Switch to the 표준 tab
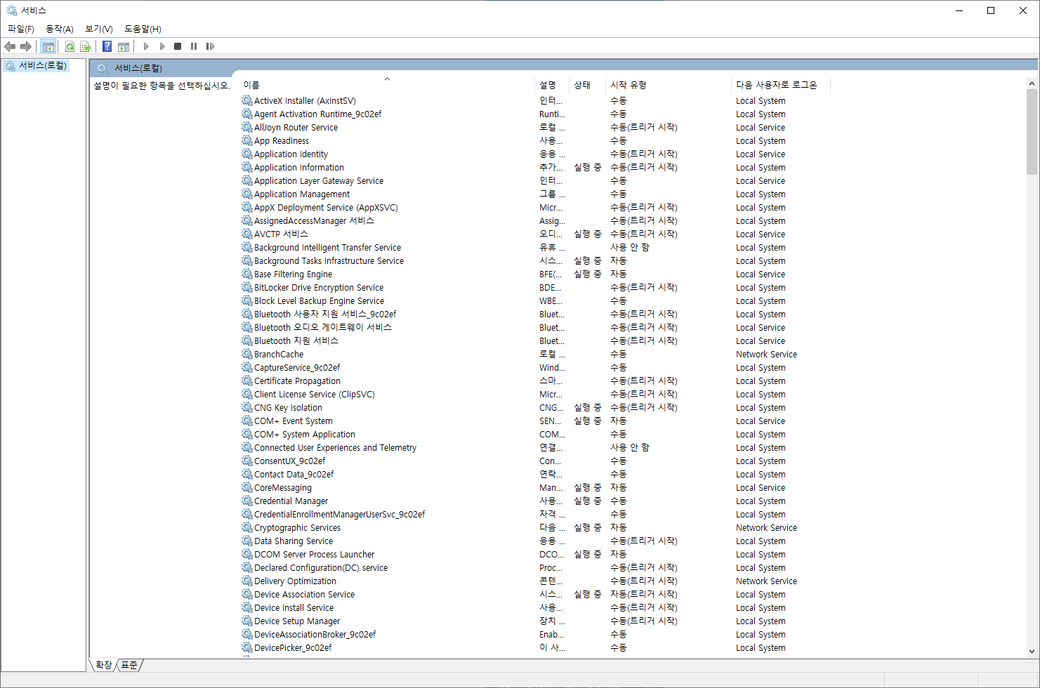Viewport: 1040px width, 688px height. 129,665
